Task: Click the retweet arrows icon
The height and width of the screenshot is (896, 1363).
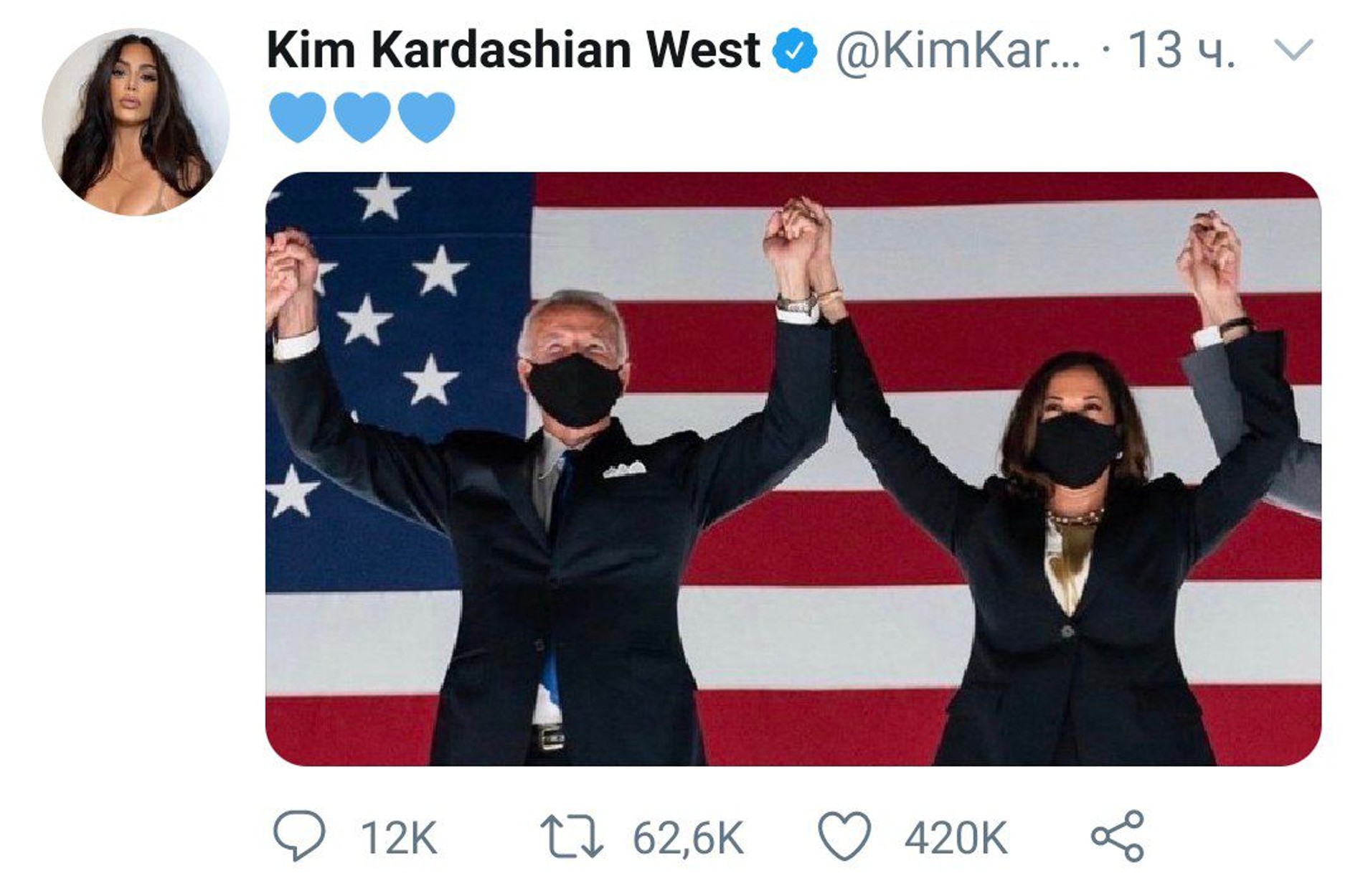Action: (572, 836)
